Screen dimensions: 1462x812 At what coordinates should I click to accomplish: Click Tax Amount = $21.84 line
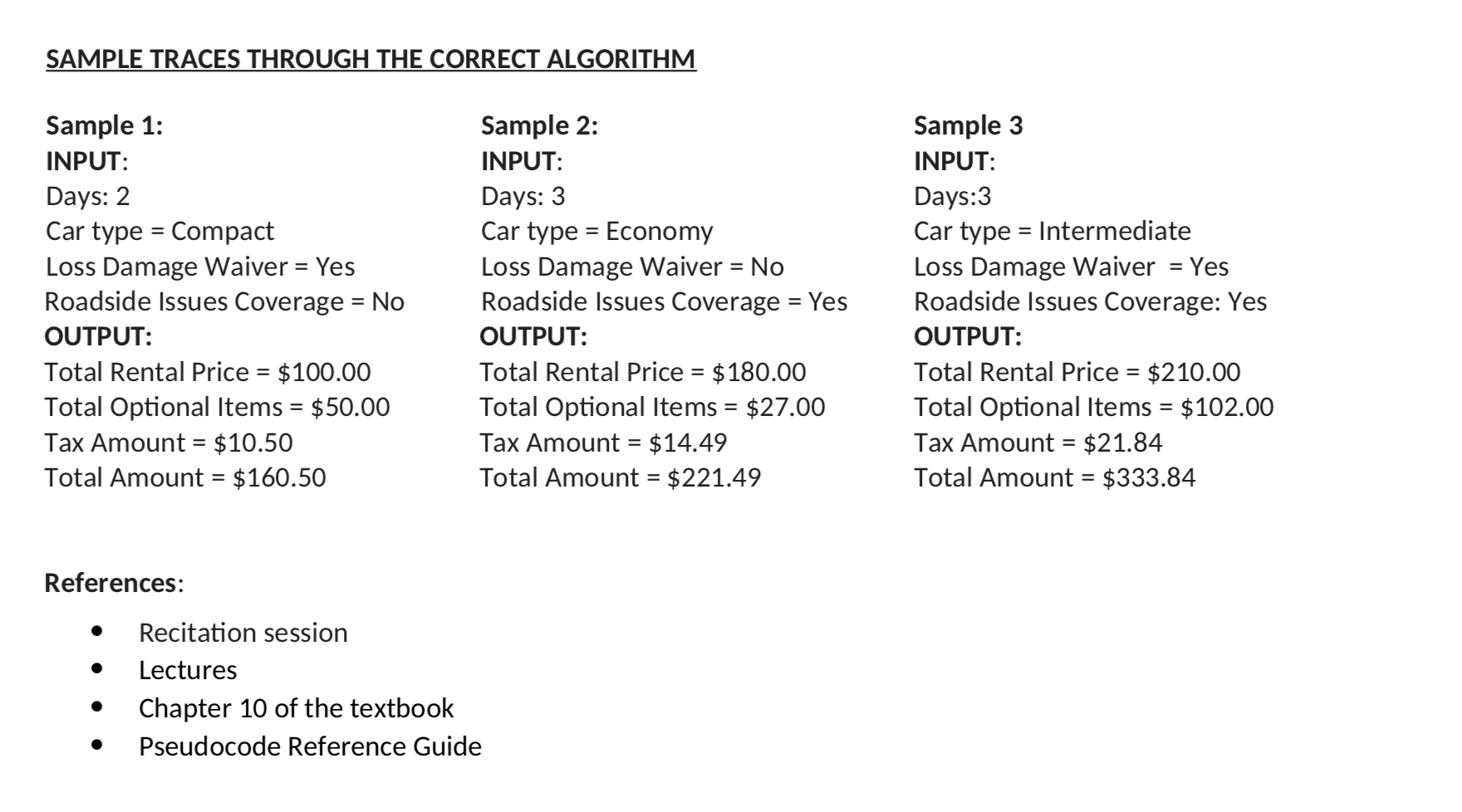pos(1038,443)
